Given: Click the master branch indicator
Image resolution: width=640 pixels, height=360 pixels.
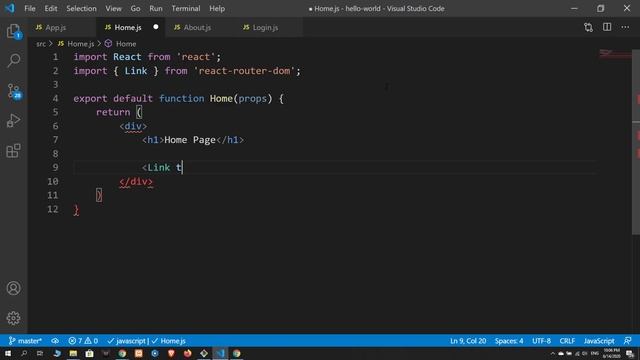Looking at the screenshot, I should 25,341.
